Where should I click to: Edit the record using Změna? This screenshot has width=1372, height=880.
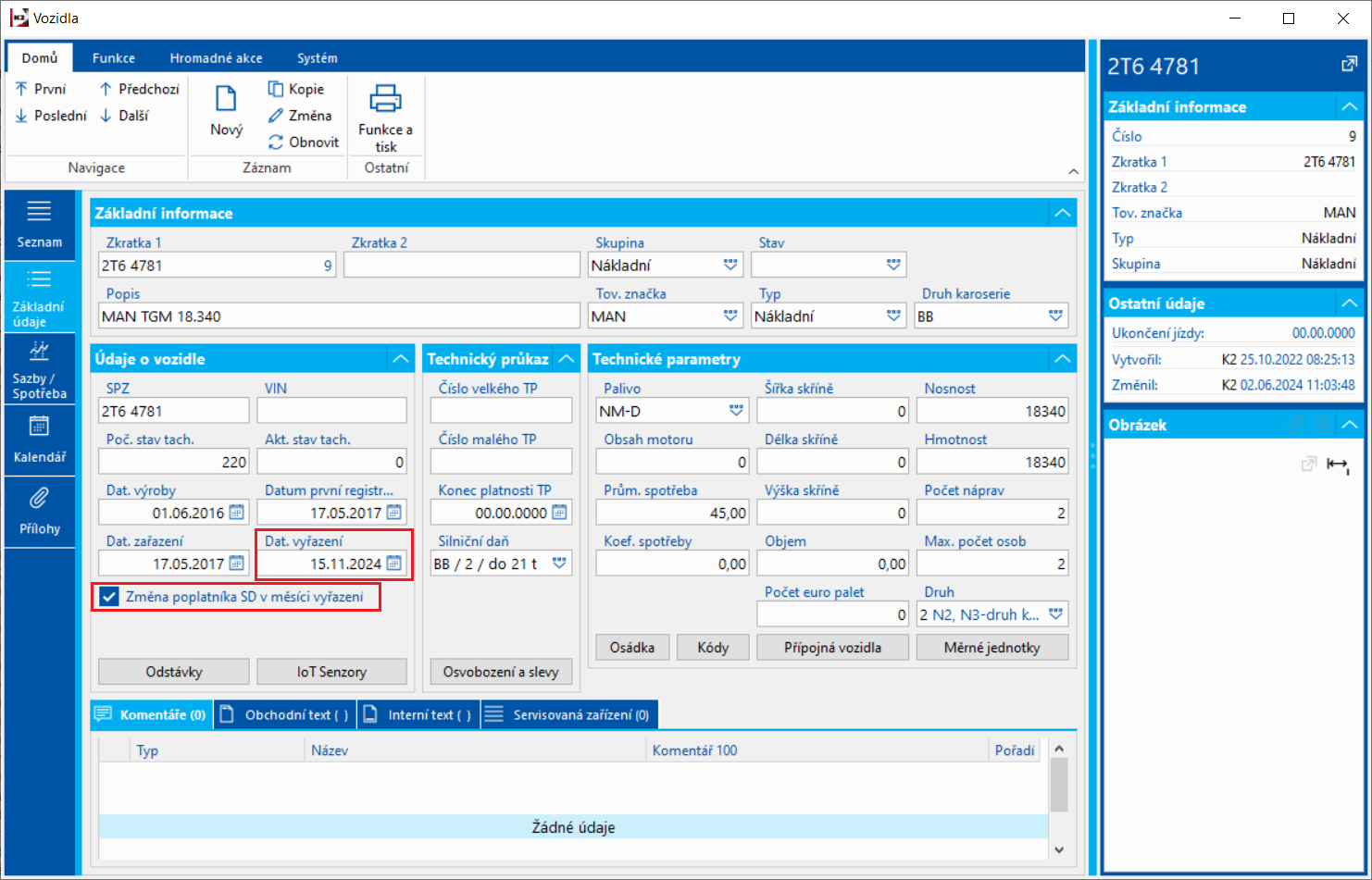300,116
